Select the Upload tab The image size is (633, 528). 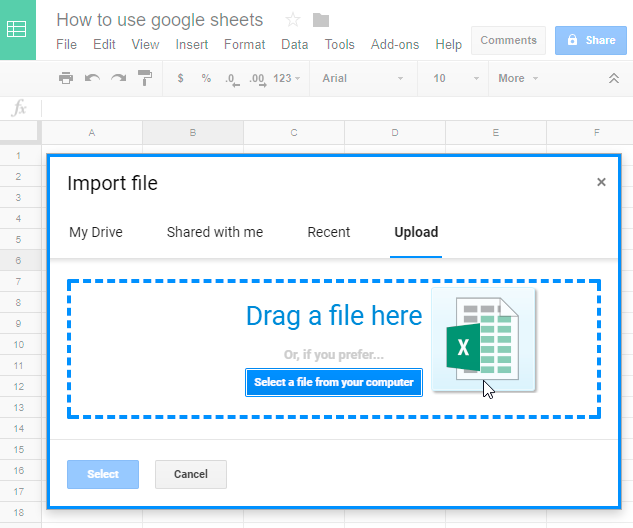(416, 232)
